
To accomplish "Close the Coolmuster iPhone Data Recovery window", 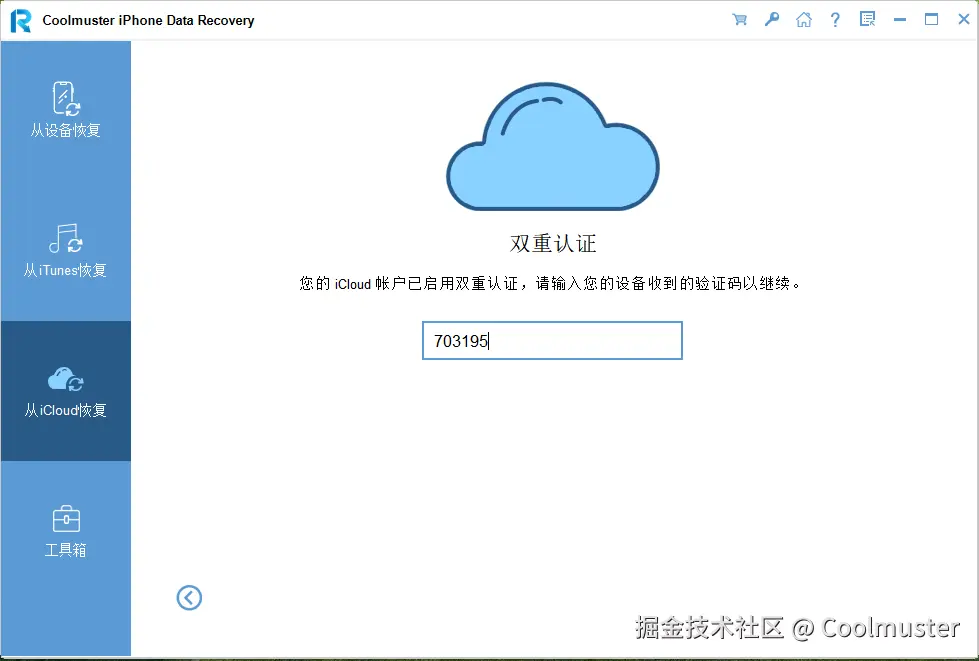I will click(x=964, y=19).
